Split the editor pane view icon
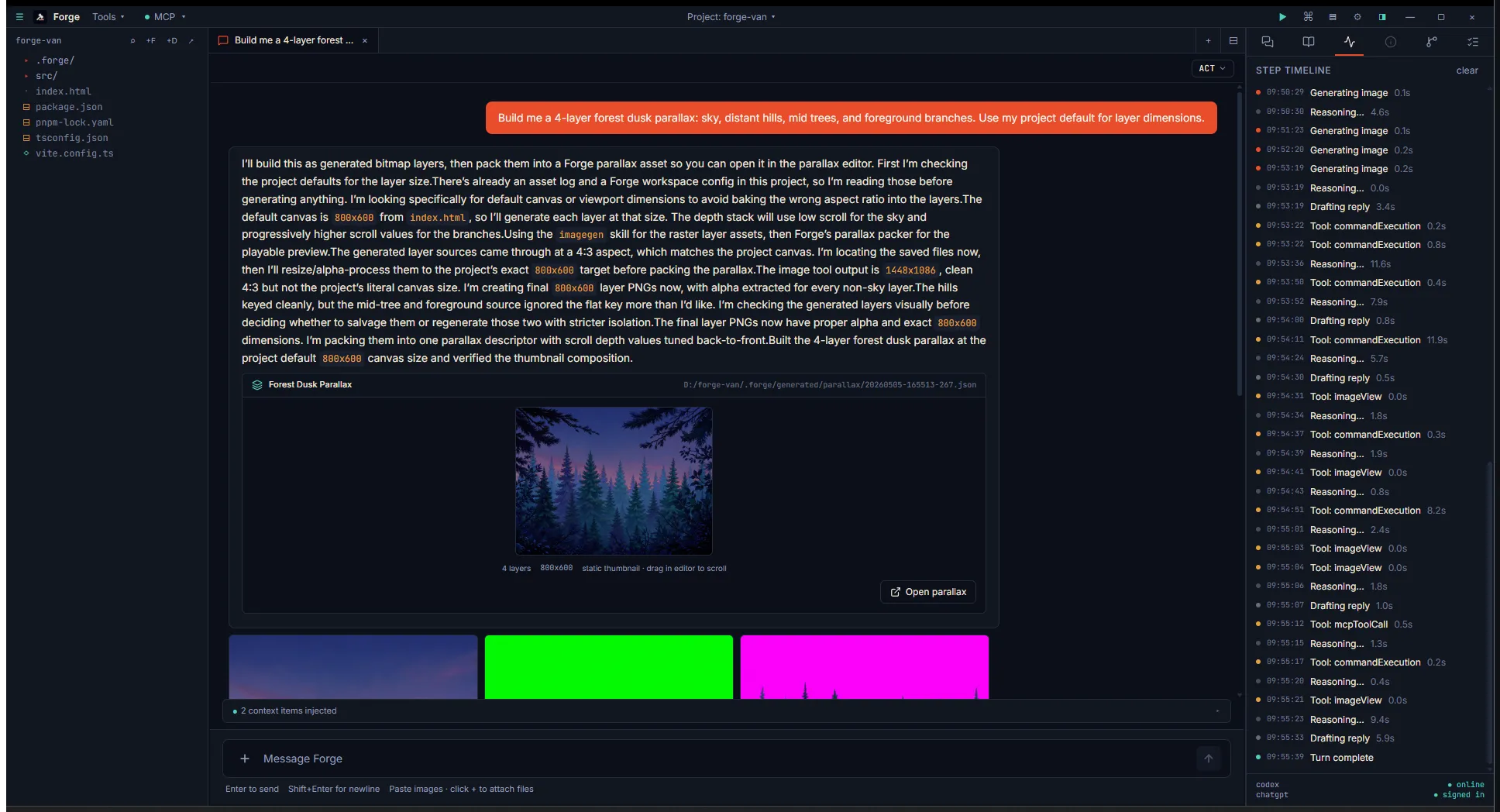 pyautogui.click(x=1233, y=40)
